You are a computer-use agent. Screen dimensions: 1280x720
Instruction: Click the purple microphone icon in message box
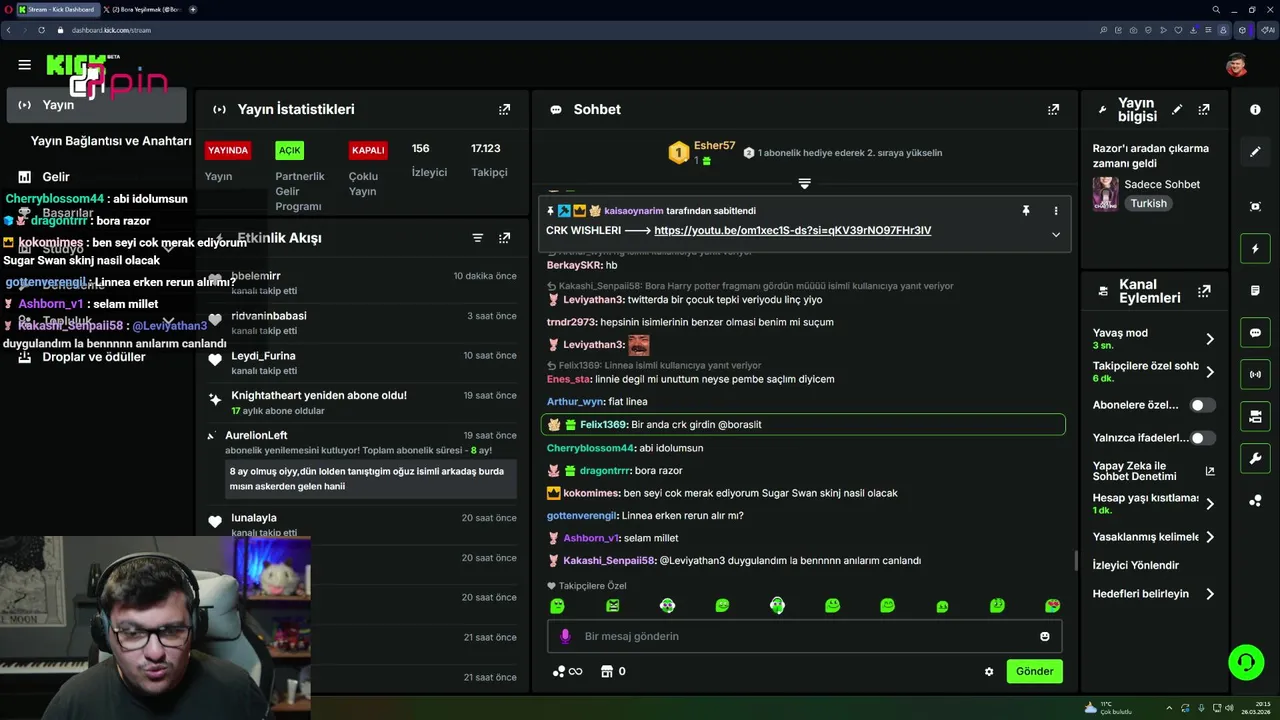565,636
